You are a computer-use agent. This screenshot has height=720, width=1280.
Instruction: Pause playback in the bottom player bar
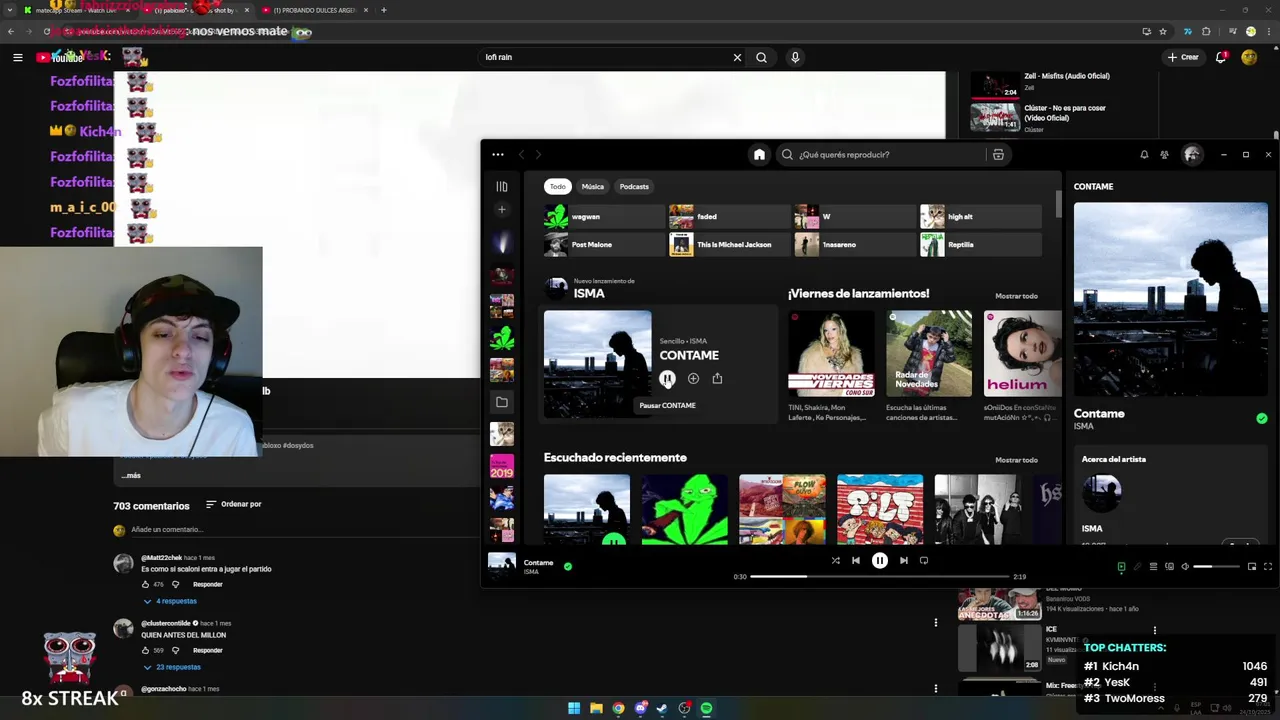tap(879, 561)
